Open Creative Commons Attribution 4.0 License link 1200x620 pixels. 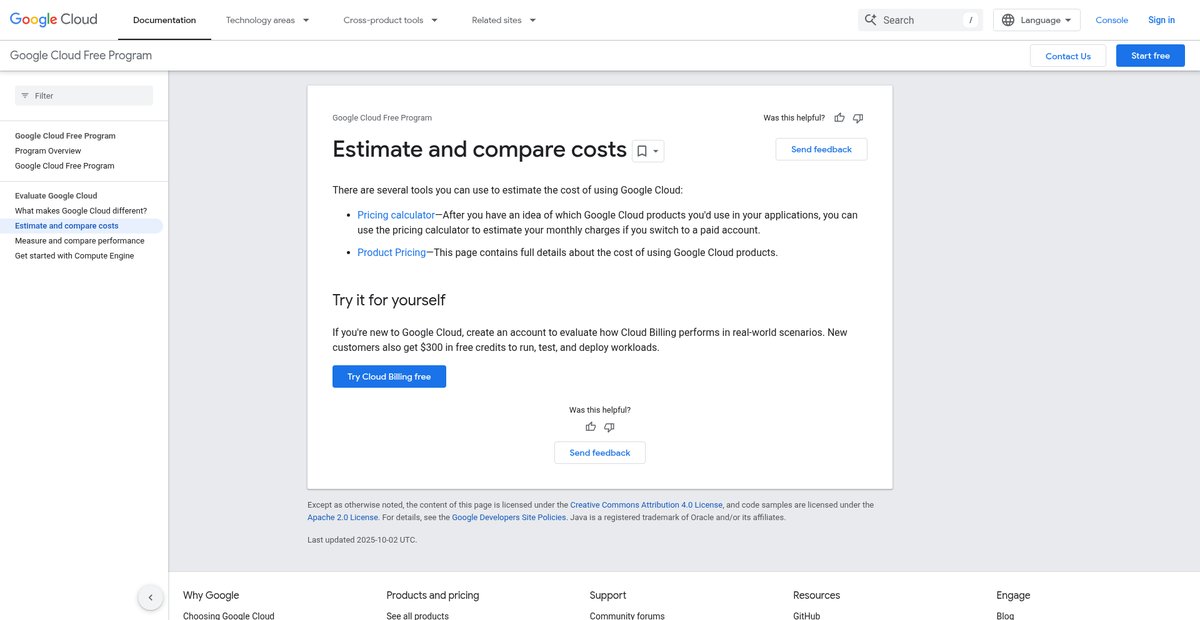(x=646, y=505)
